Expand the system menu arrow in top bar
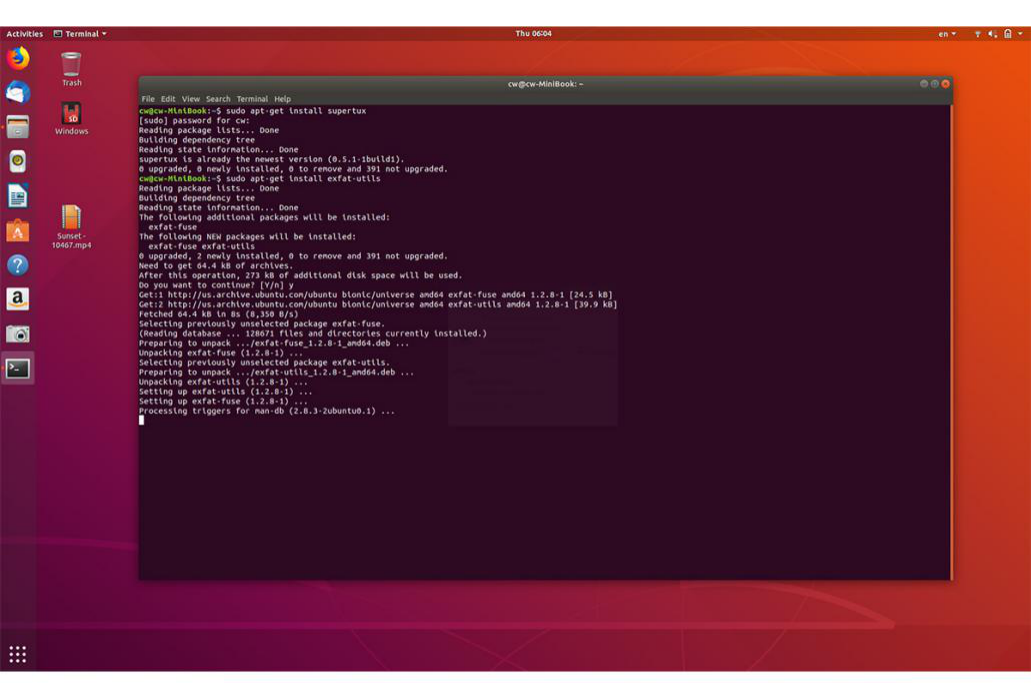 pos(1020,34)
